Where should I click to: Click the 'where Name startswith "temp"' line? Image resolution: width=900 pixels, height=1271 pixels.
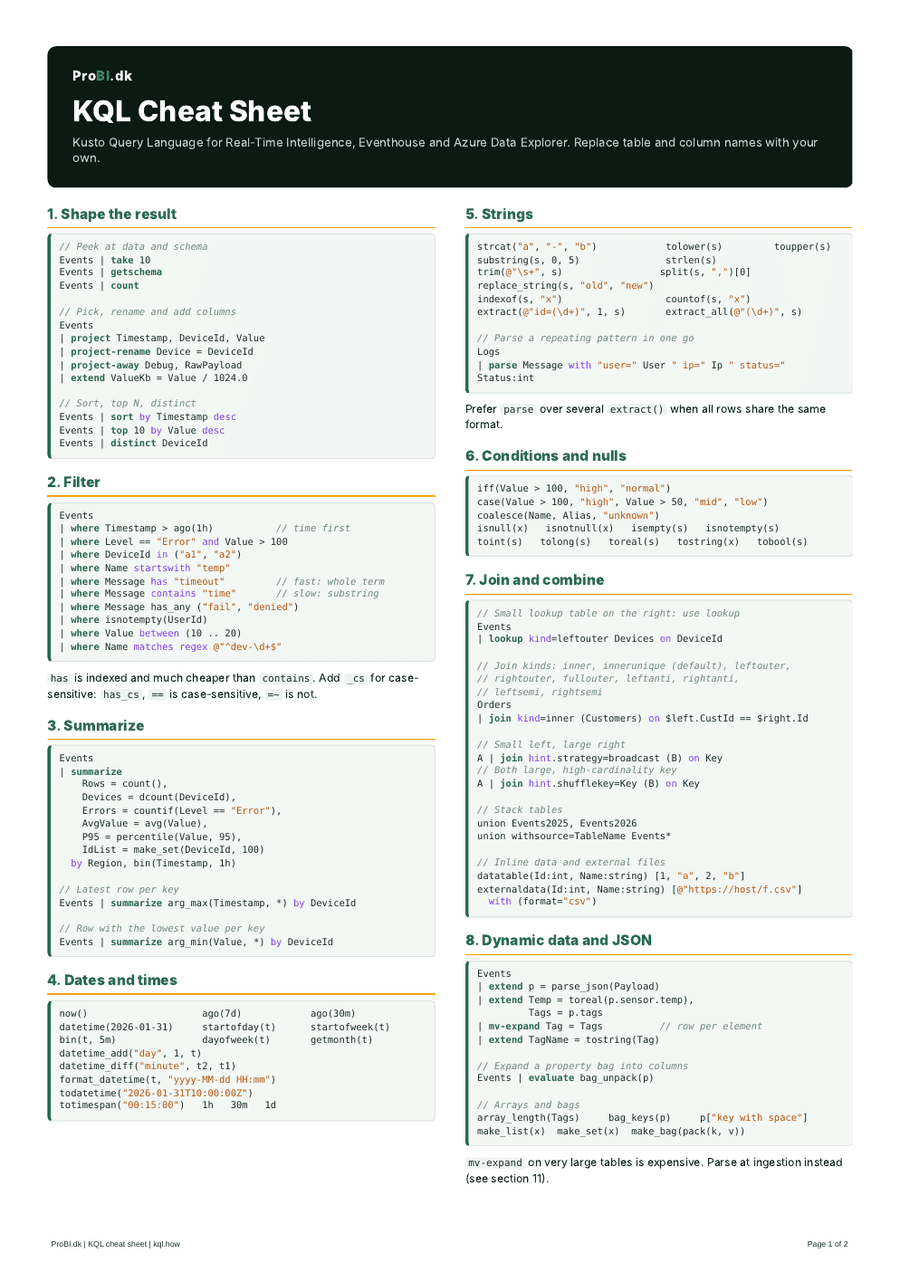click(x=145, y=567)
